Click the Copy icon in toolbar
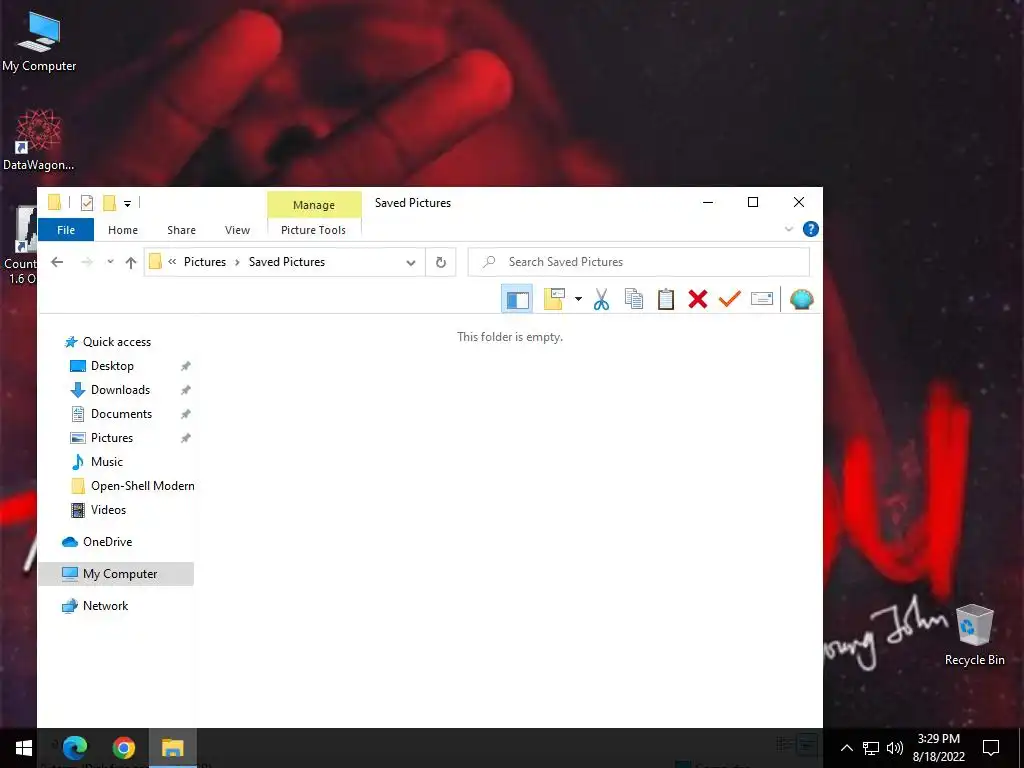 [633, 299]
